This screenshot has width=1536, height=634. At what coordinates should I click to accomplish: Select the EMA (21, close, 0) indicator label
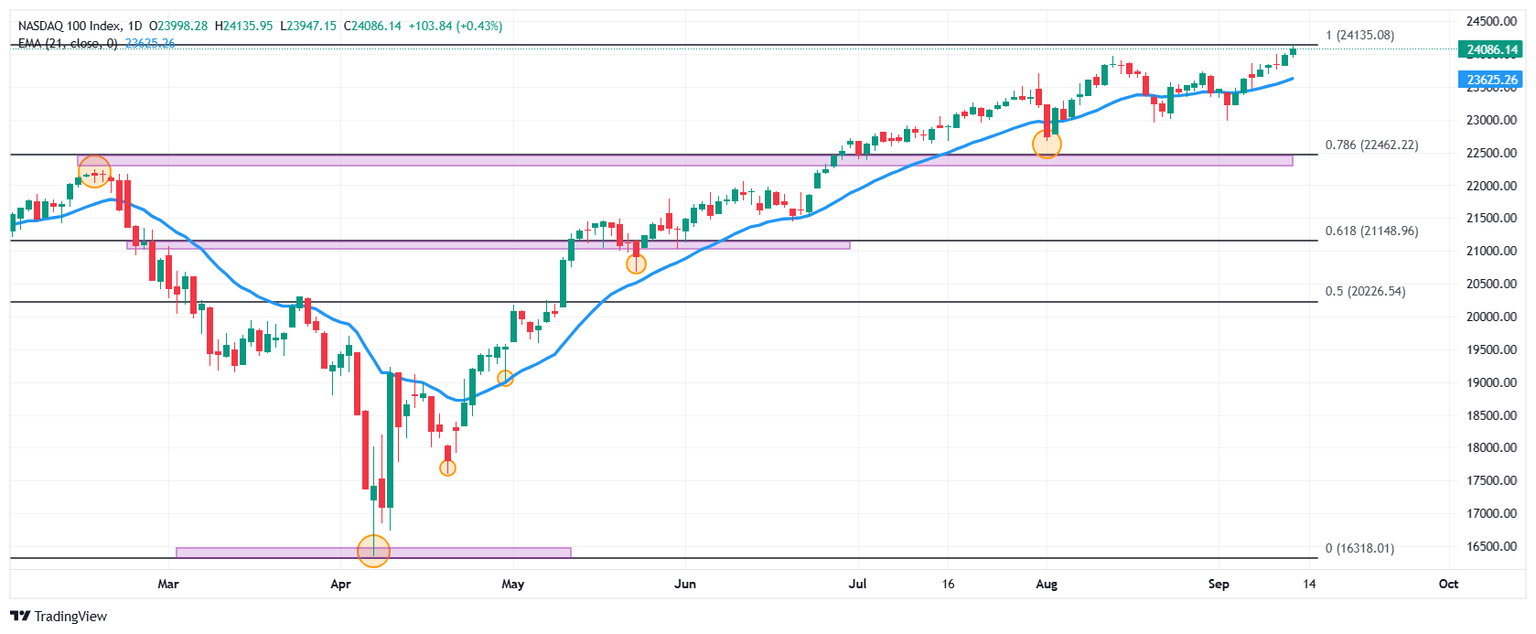coord(68,43)
